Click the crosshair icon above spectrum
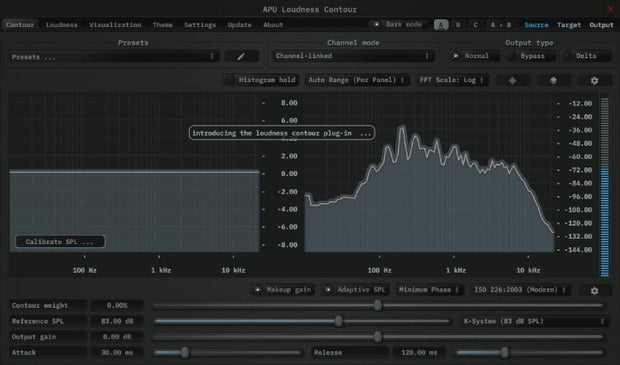Viewport: 620px width, 365px height. 512,80
